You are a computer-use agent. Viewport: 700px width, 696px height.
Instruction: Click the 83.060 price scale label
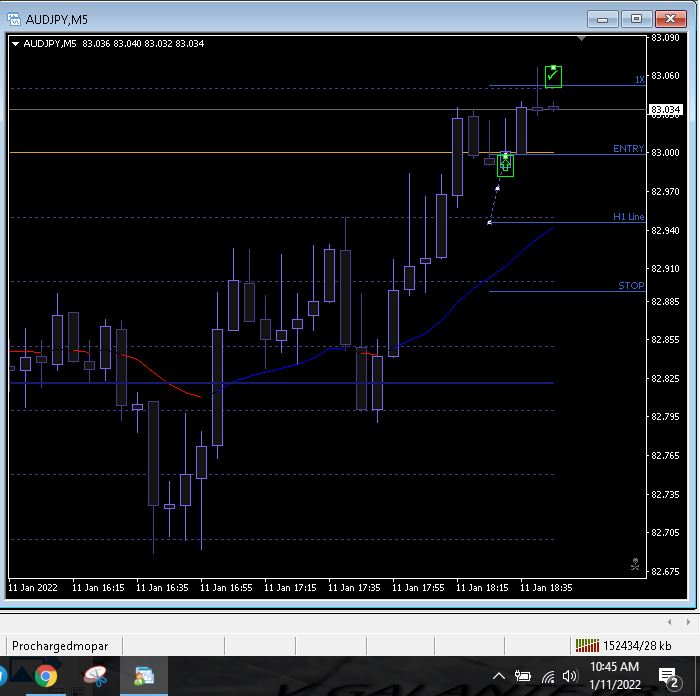tap(665, 75)
